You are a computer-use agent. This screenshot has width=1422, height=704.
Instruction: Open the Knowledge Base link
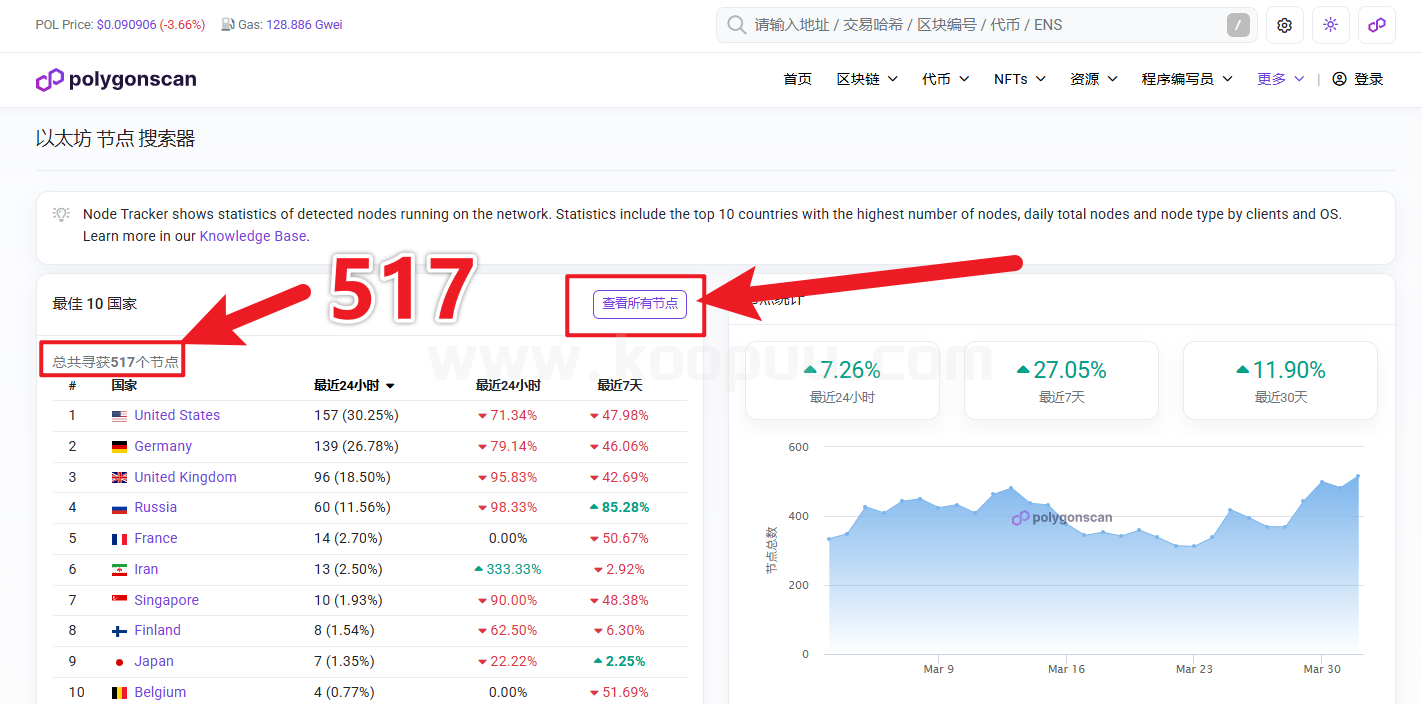[253, 237]
